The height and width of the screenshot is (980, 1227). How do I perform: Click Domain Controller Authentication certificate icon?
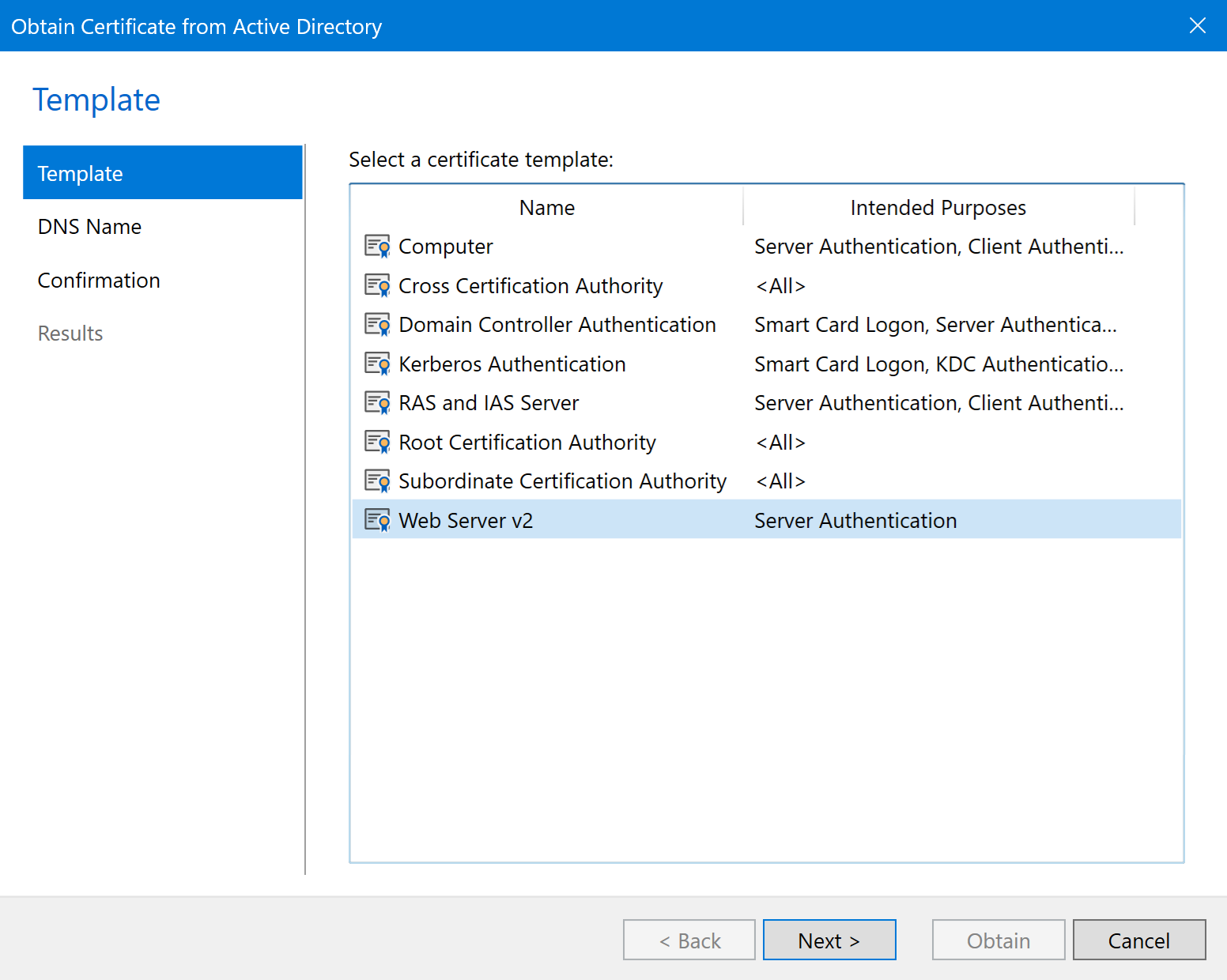[x=377, y=325]
